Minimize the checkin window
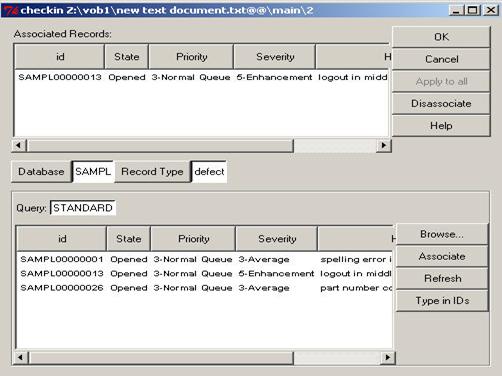 click(x=456, y=10)
